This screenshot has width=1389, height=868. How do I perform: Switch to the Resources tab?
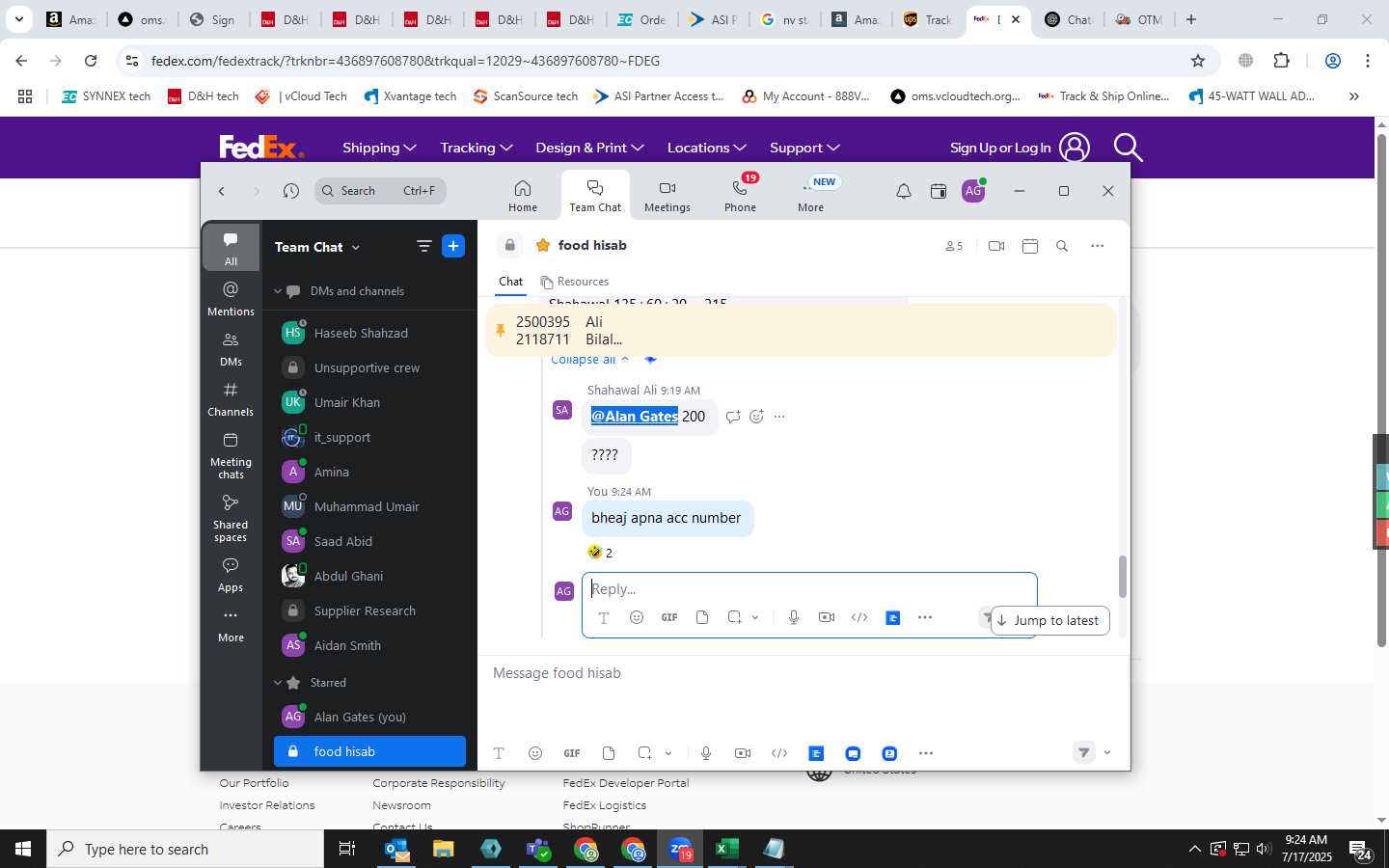575,282
